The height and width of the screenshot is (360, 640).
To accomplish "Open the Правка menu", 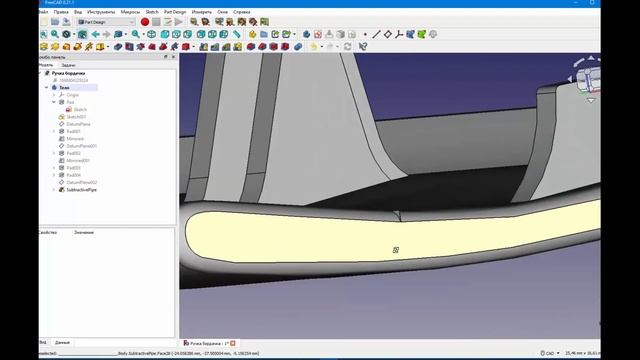I will (x=61, y=12).
